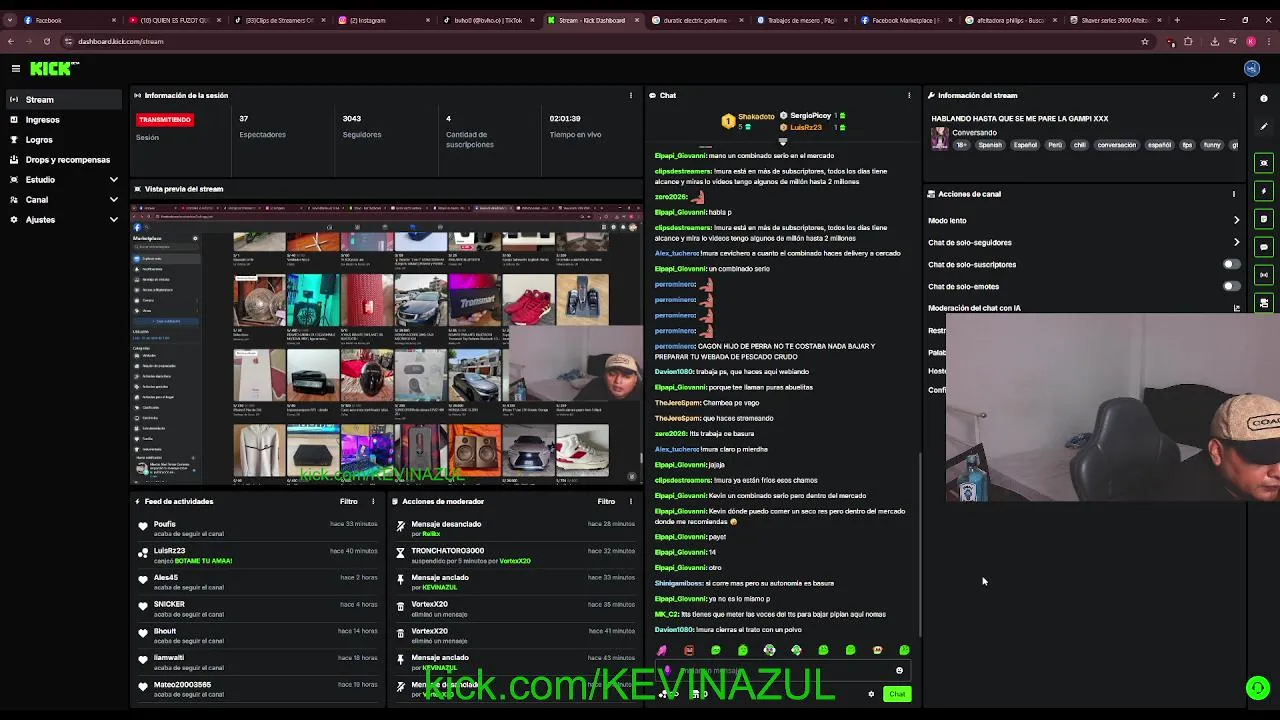
Task: Click the 02:01:39 Tiempo en vivo value
Action: point(565,118)
